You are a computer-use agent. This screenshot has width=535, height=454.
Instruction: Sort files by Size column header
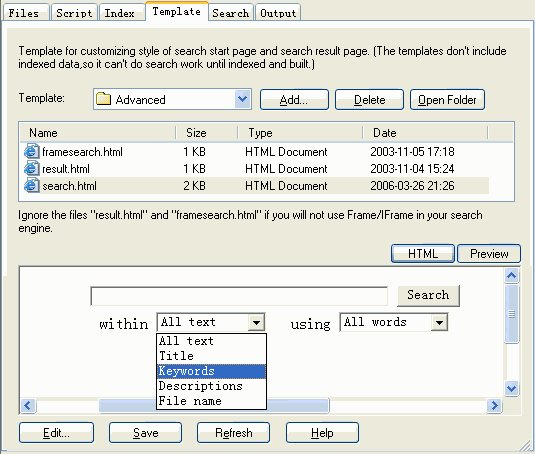(x=207, y=133)
